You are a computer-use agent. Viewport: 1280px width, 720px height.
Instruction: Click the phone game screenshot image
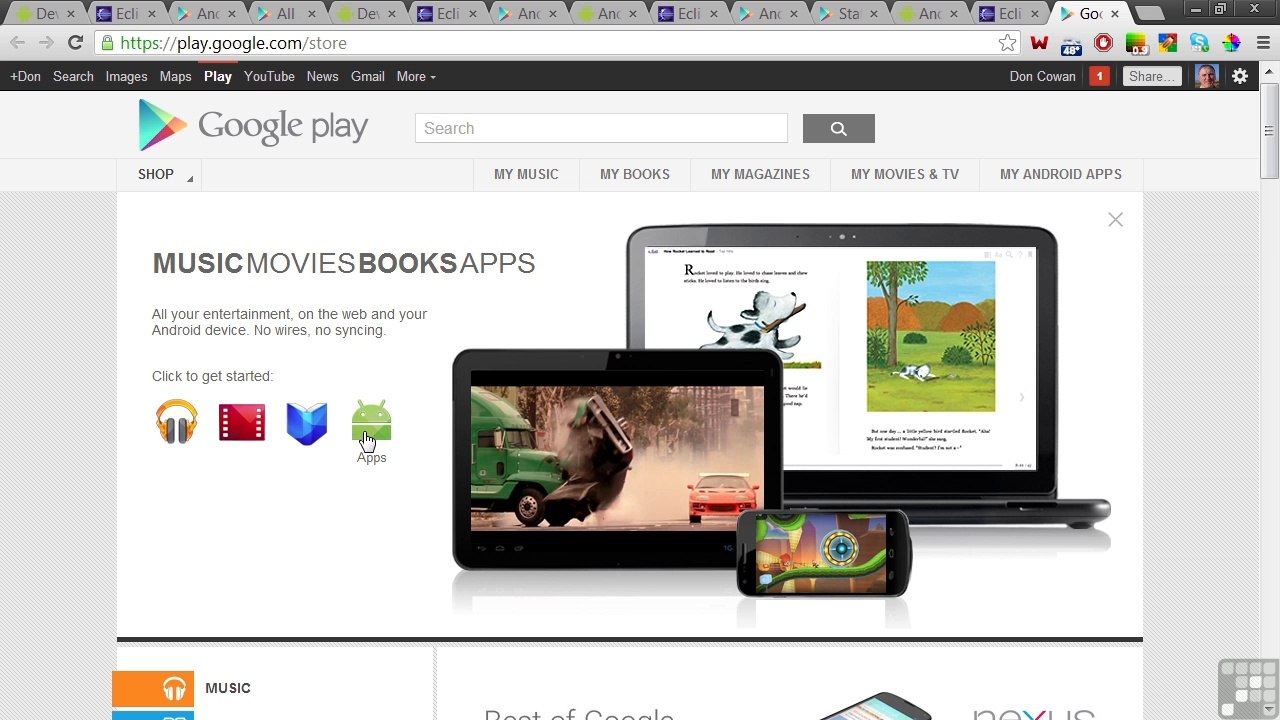(823, 552)
